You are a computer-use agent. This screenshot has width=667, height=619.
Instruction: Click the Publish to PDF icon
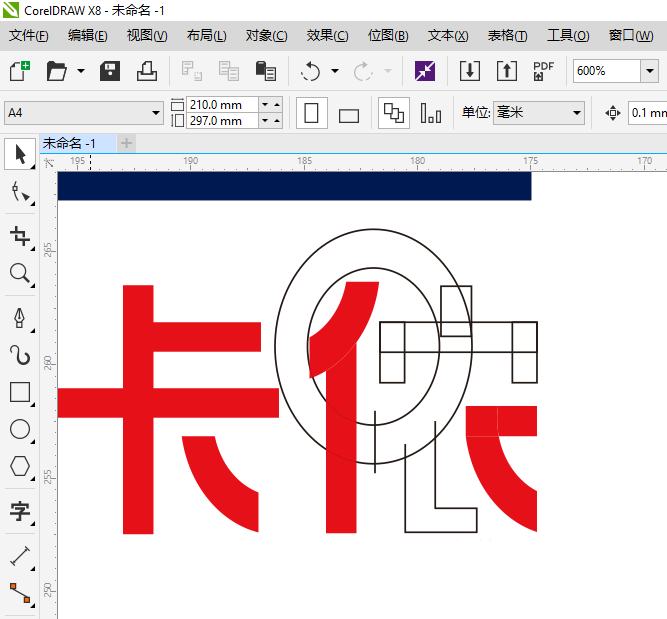(x=543, y=71)
